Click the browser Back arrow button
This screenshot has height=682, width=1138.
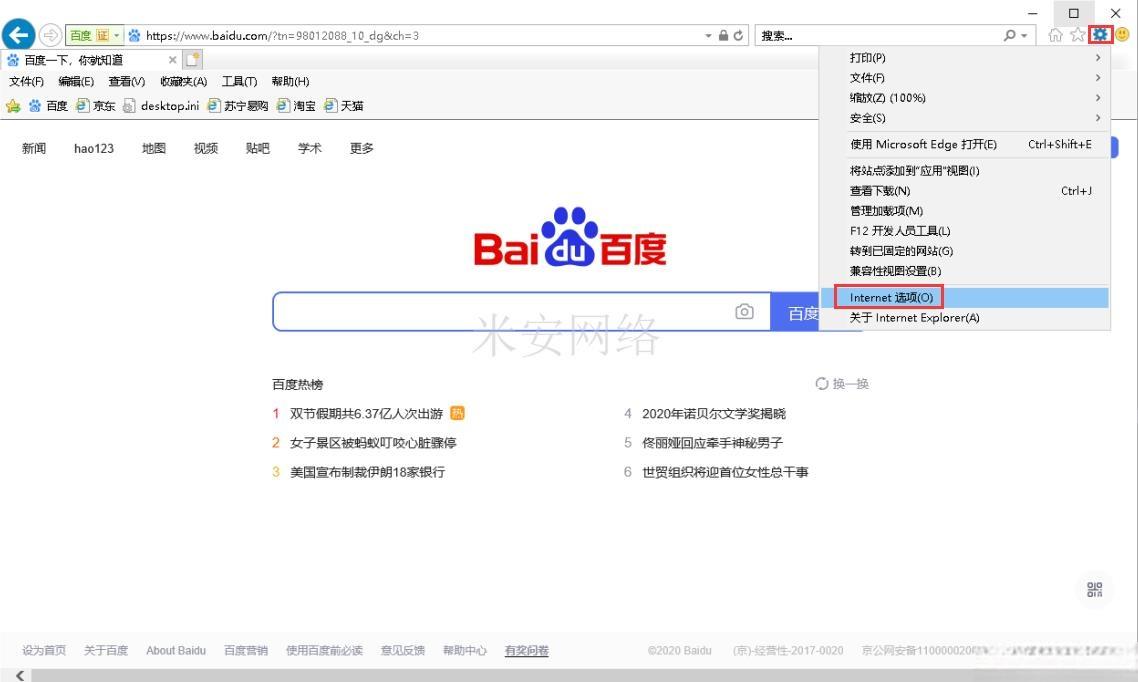tap(18, 34)
